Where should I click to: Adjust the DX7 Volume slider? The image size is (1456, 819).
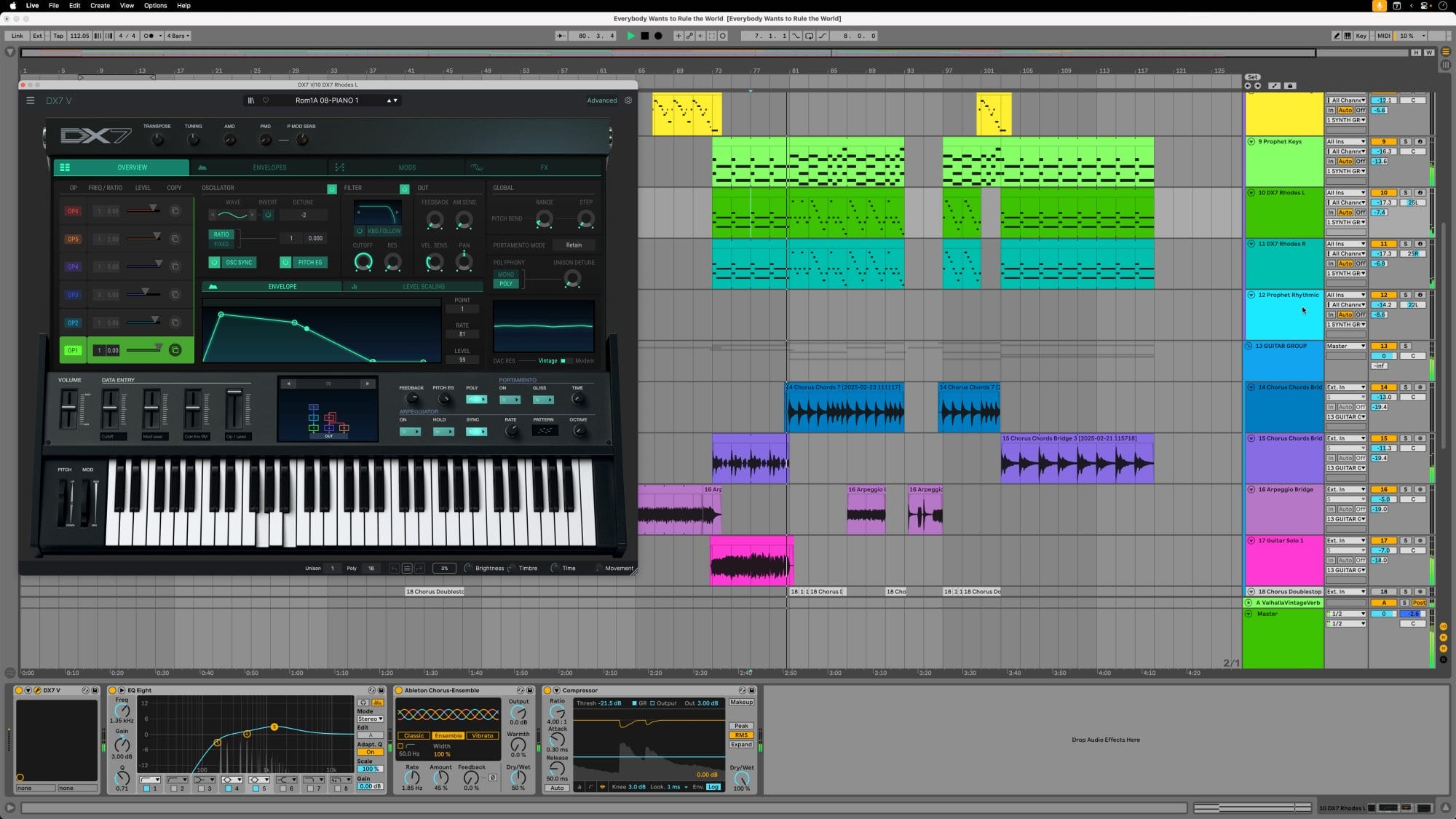68,408
